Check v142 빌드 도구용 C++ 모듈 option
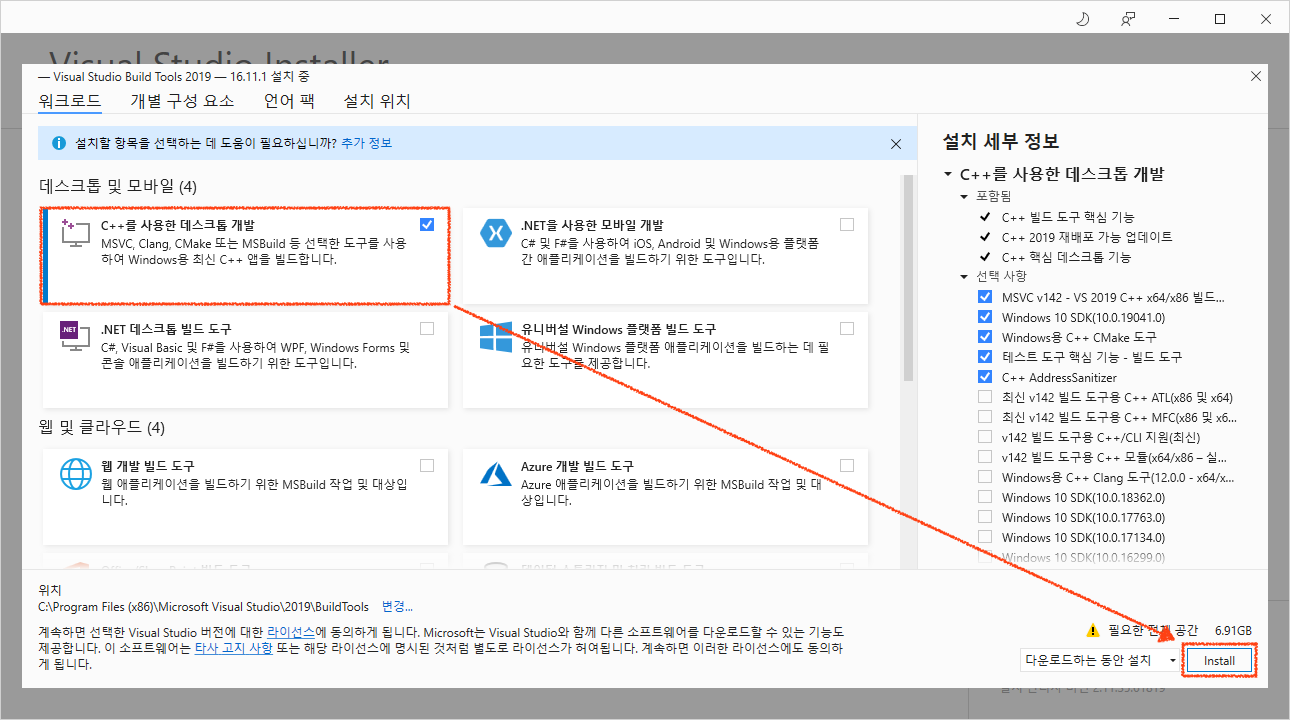The image size is (1290, 720). point(985,457)
